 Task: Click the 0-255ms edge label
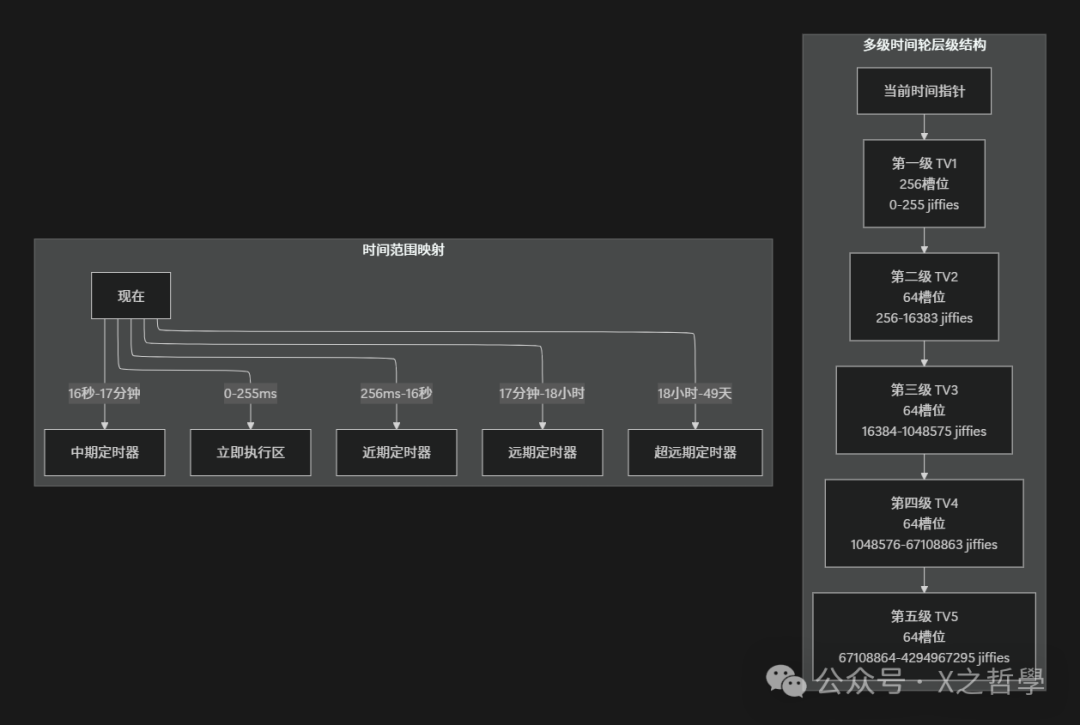tap(250, 393)
